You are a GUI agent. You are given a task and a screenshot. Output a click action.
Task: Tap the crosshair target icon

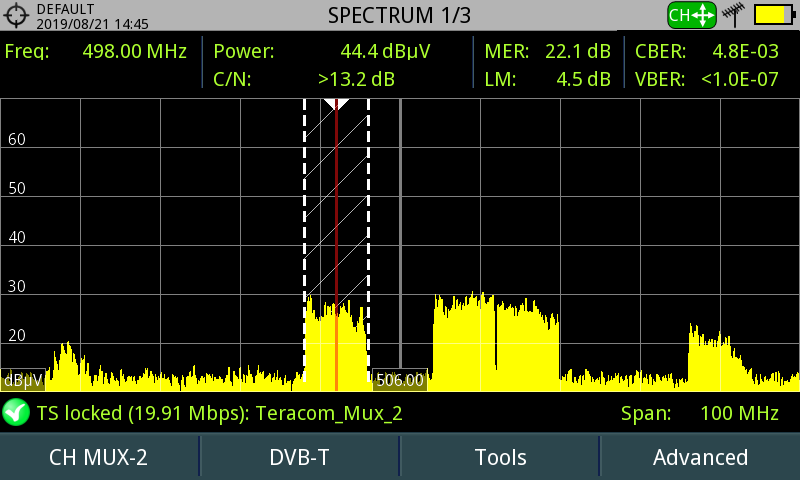point(16,15)
